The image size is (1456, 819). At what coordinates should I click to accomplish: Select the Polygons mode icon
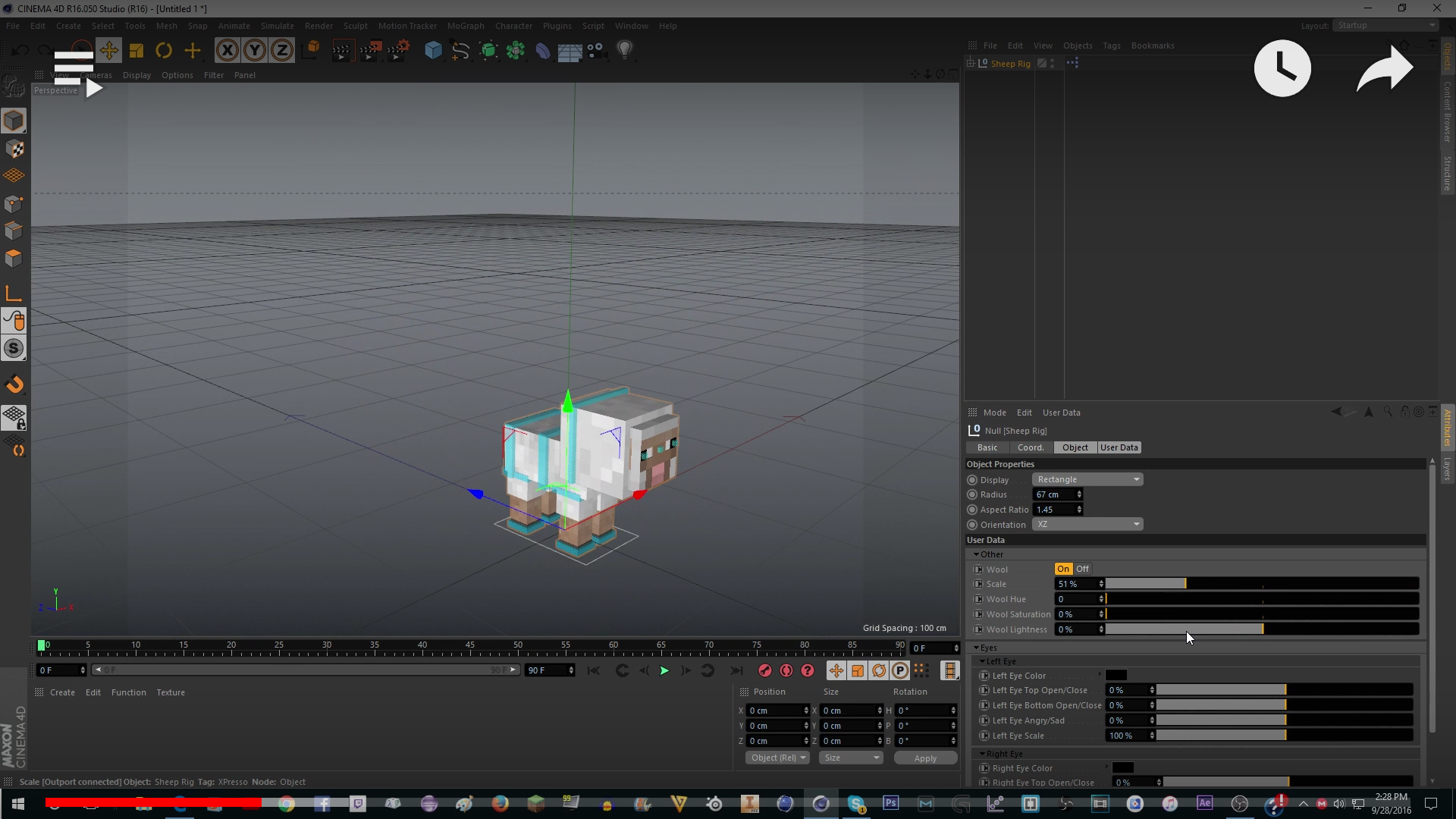[14, 258]
